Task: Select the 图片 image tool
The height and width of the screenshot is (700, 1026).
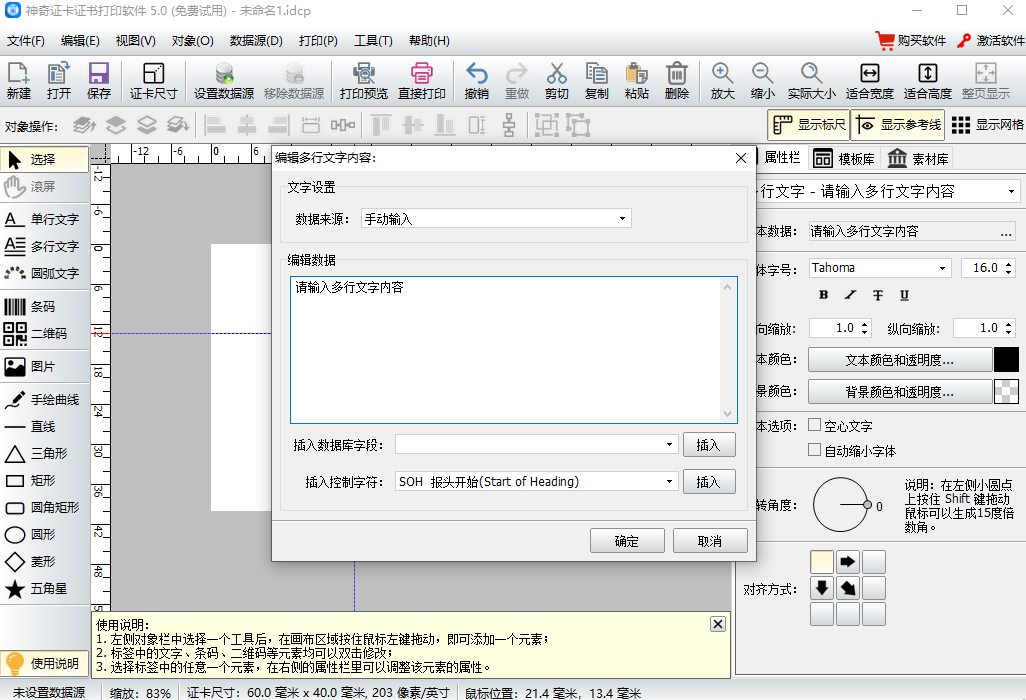Action: pyautogui.click(x=44, y=366)
